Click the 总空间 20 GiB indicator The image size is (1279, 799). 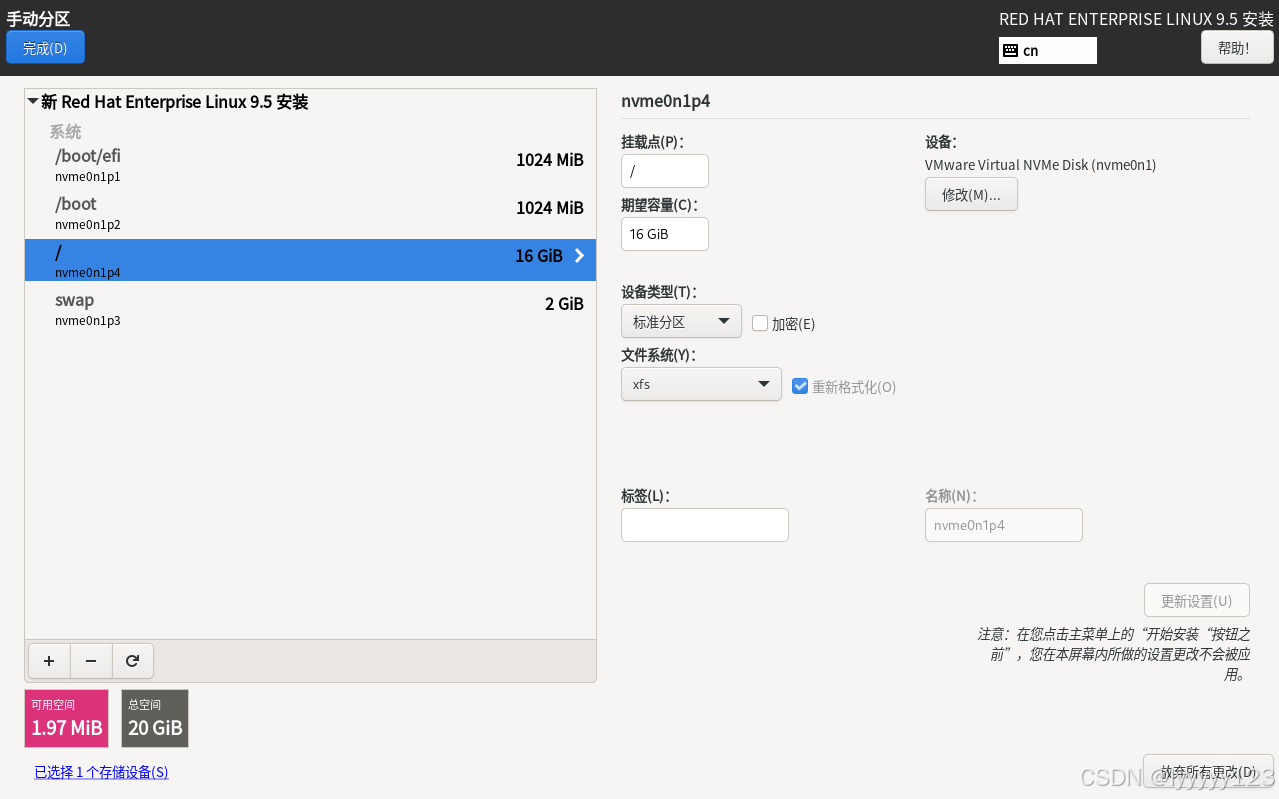(154, 718)
